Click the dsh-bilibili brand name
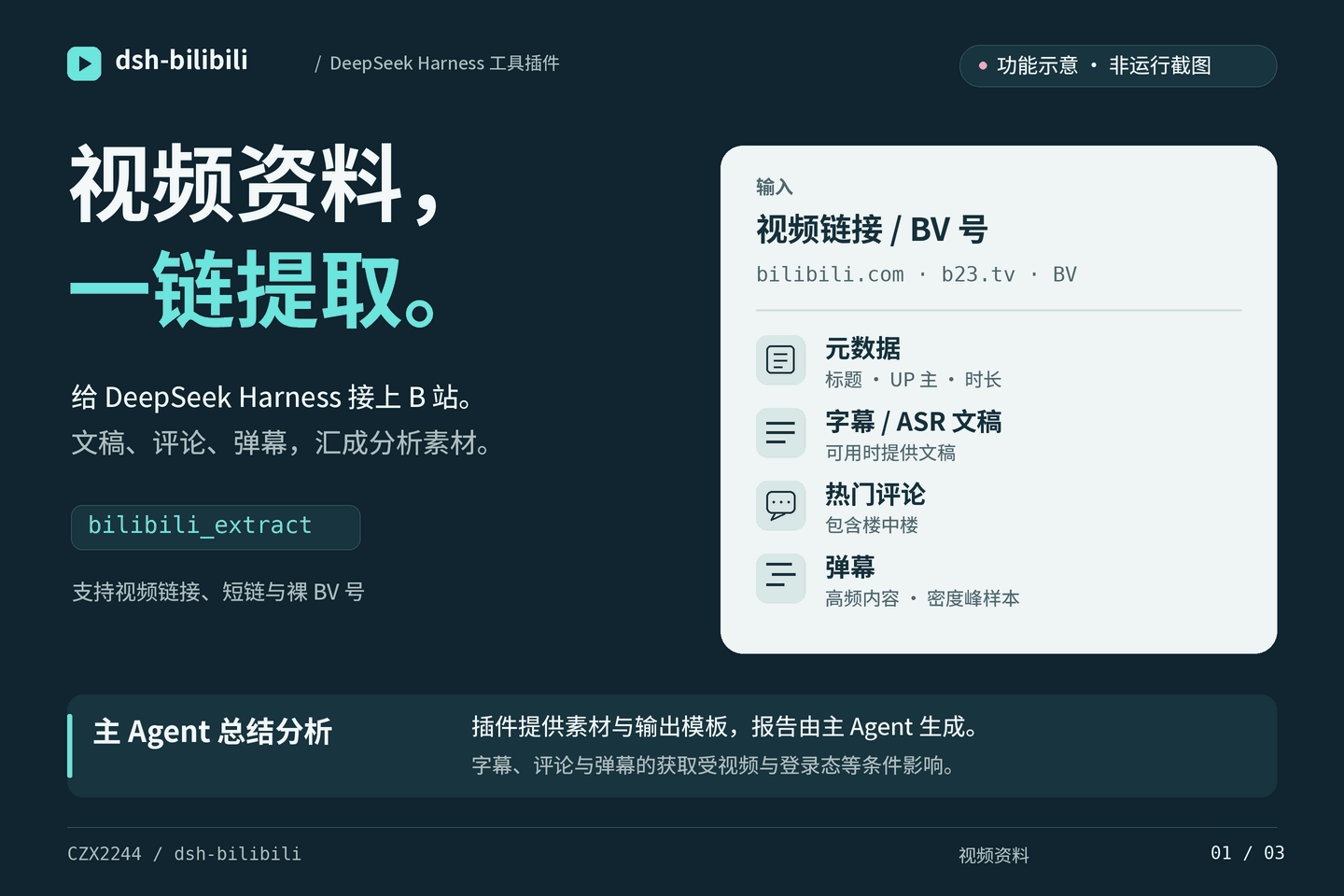Image resolution: width=1344 pixels, height=896 pixels. 181,61
